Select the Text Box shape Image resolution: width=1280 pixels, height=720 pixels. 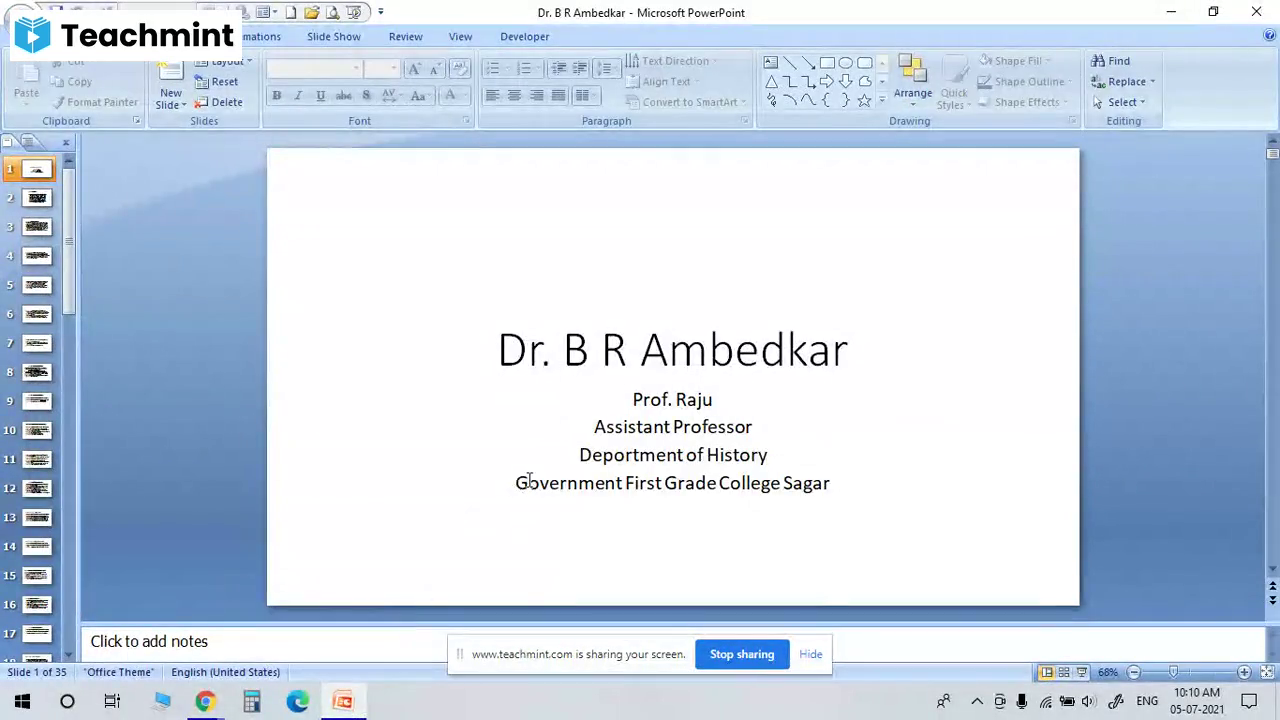pyautogui.click(x=771, y=62)
